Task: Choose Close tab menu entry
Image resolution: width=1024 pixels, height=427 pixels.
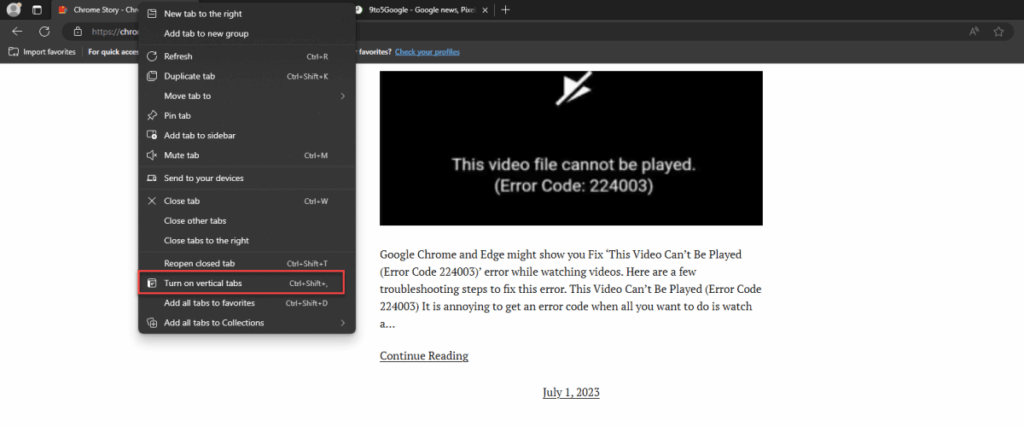Action: click(247, 201)
